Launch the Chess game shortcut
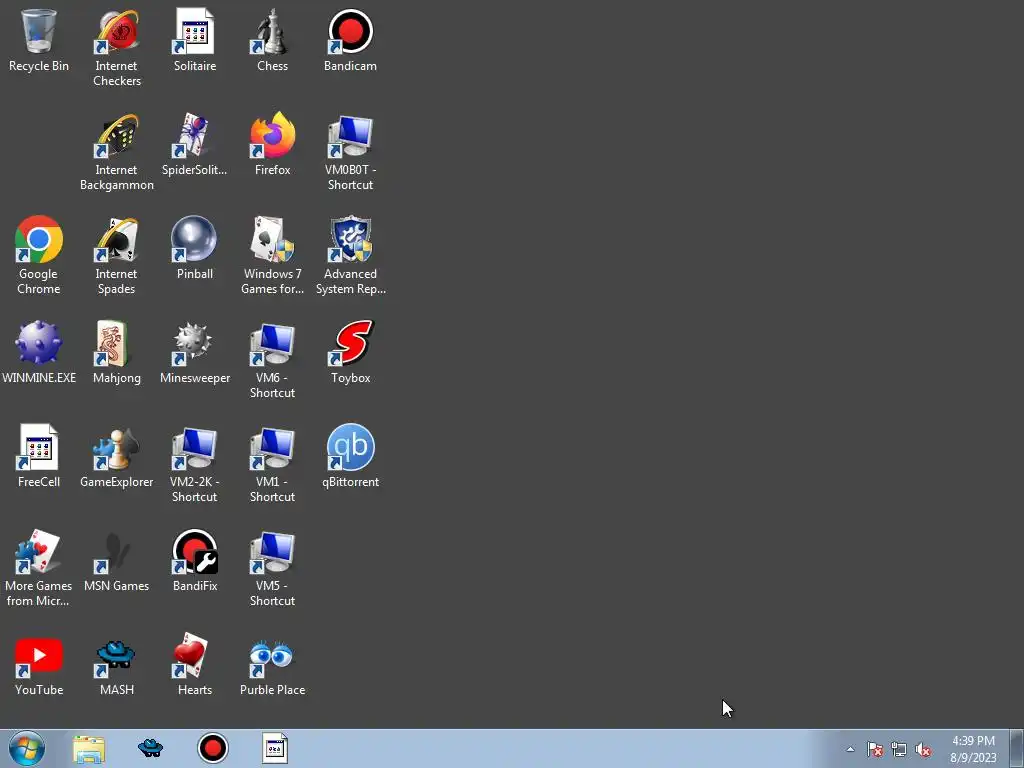 (x=272, y=40)
